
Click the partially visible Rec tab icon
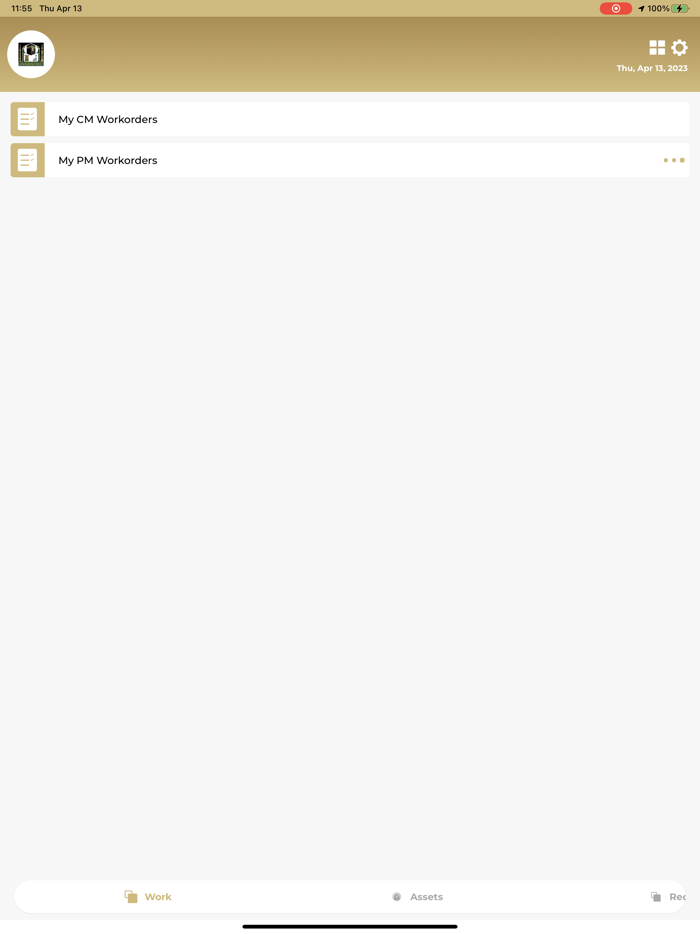[656, 896]
